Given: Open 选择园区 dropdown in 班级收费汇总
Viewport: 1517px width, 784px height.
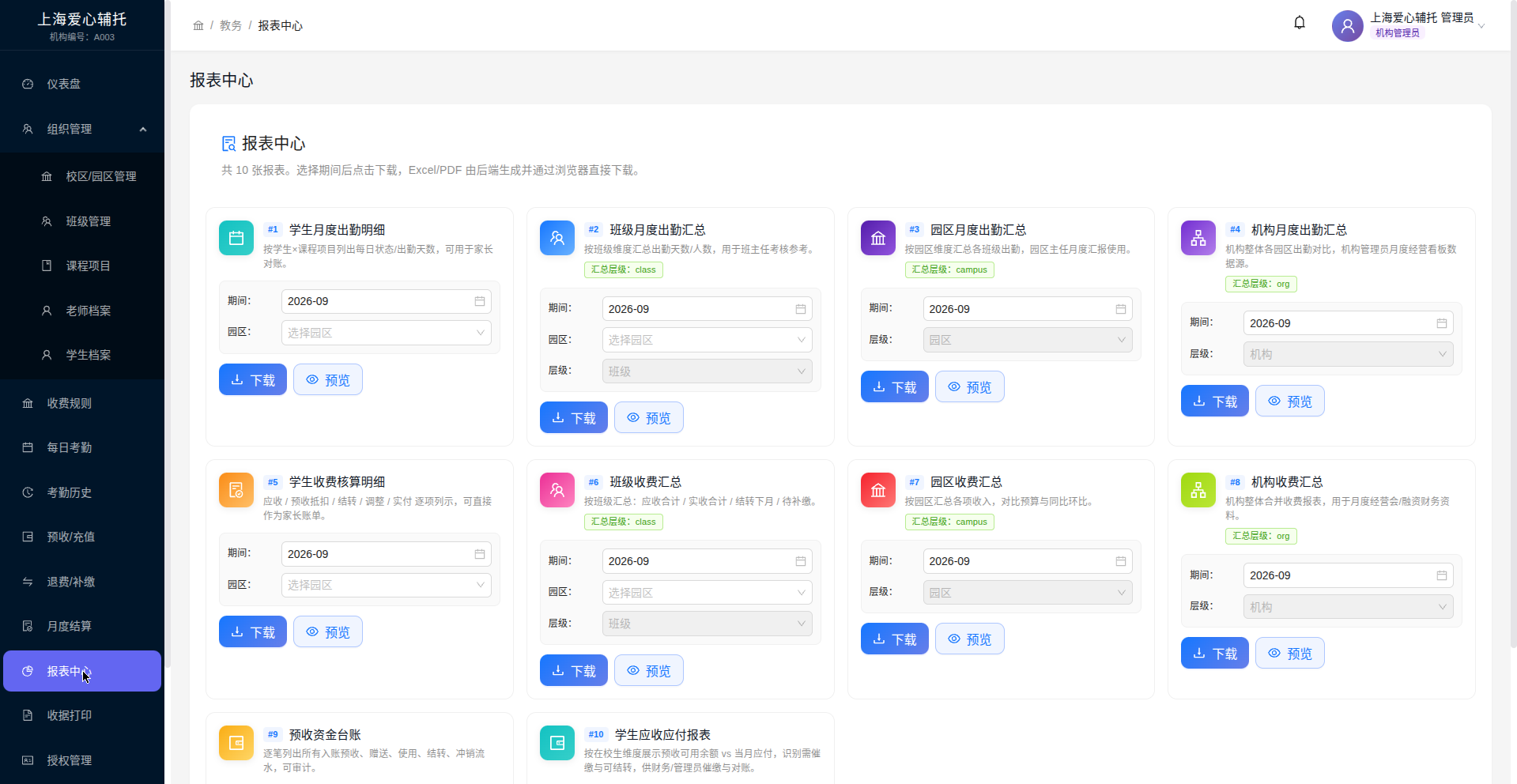Looking at the screenshot, I should point(708,593).
